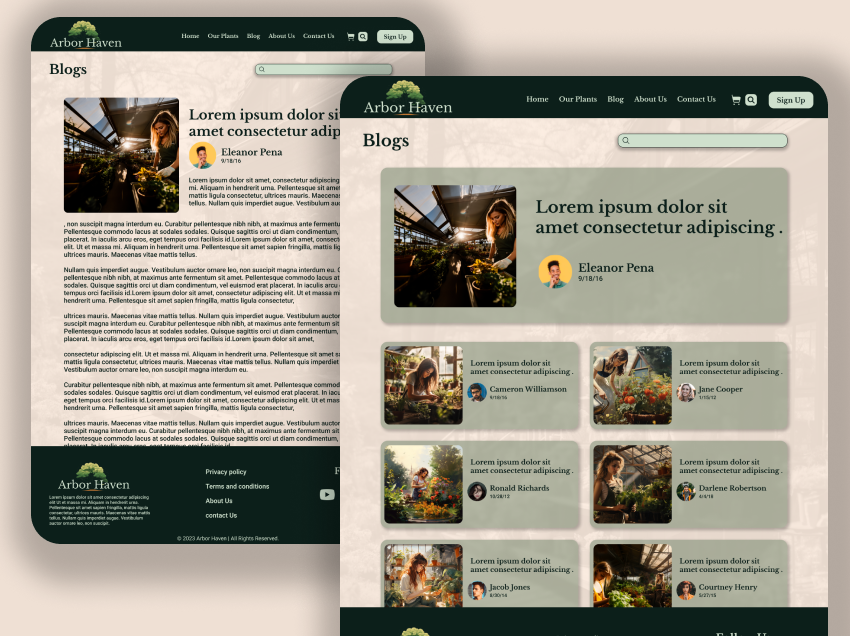Screen dimensions: 850x636
Task: Click the magnifier inside the Blogs search bar
Action: [626, 141]
